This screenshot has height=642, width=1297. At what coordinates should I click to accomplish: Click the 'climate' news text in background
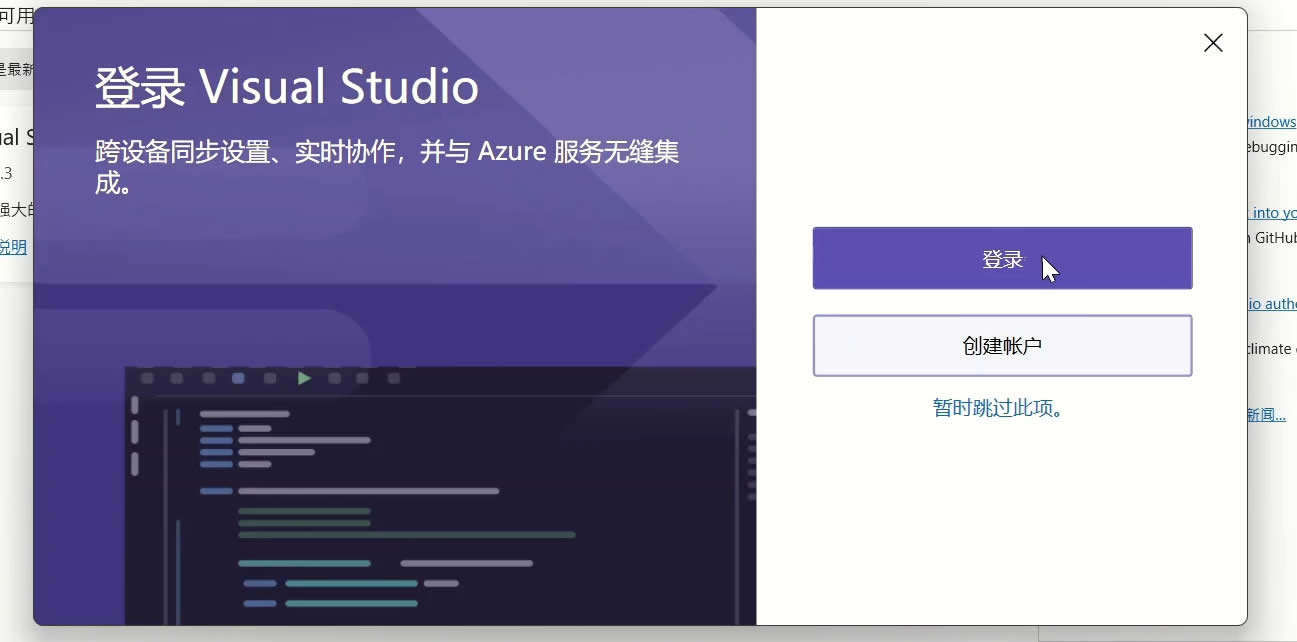click(x=1272, y=349)
